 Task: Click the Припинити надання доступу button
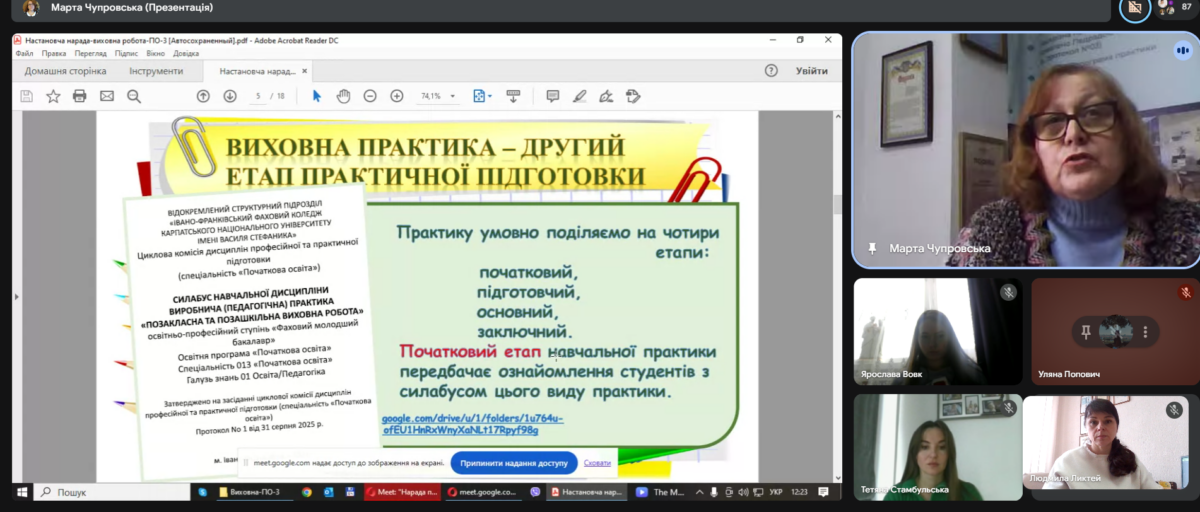click(514, 463)
